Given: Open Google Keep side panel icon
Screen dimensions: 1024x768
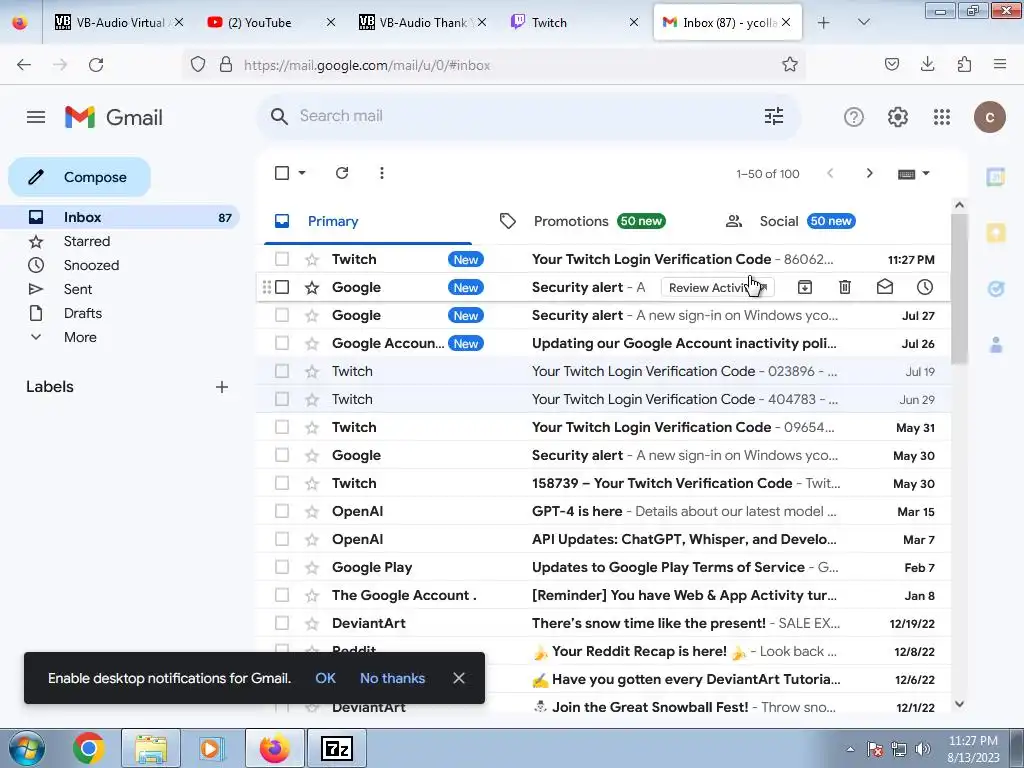Looking at the screenshot, I should coord(995,232).
